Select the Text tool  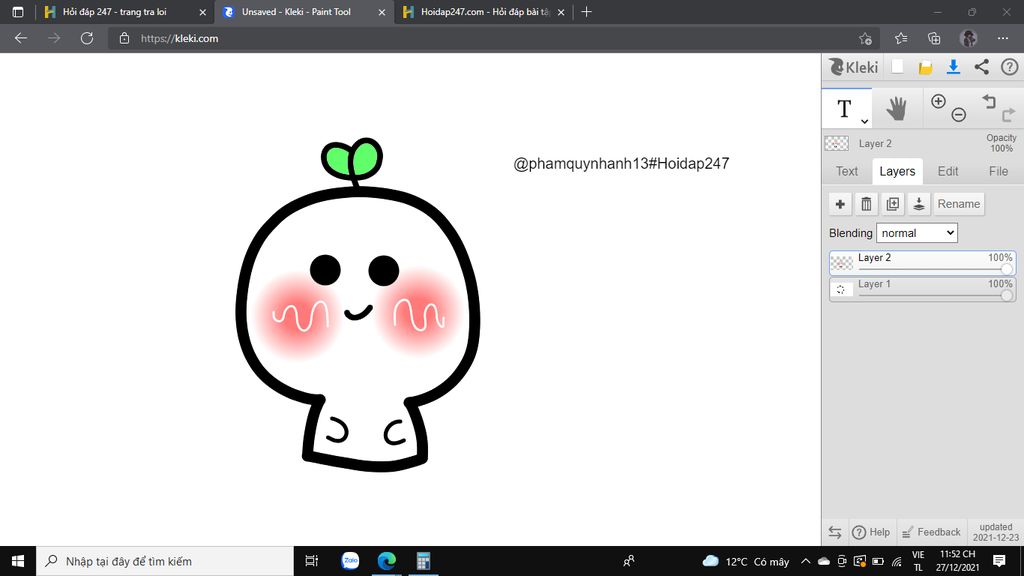coord(844,108)
